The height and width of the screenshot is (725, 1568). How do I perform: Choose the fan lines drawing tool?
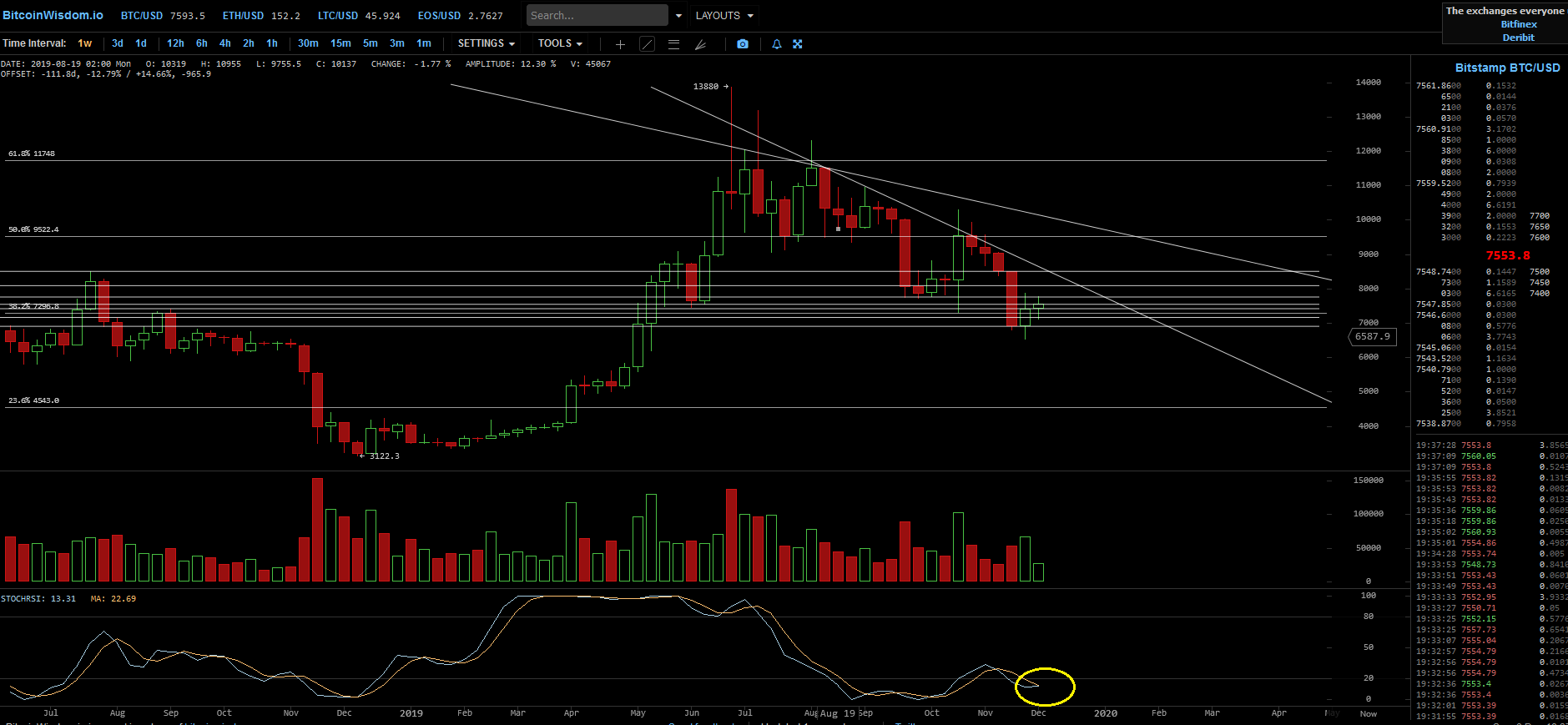click(x=701, y=44)
